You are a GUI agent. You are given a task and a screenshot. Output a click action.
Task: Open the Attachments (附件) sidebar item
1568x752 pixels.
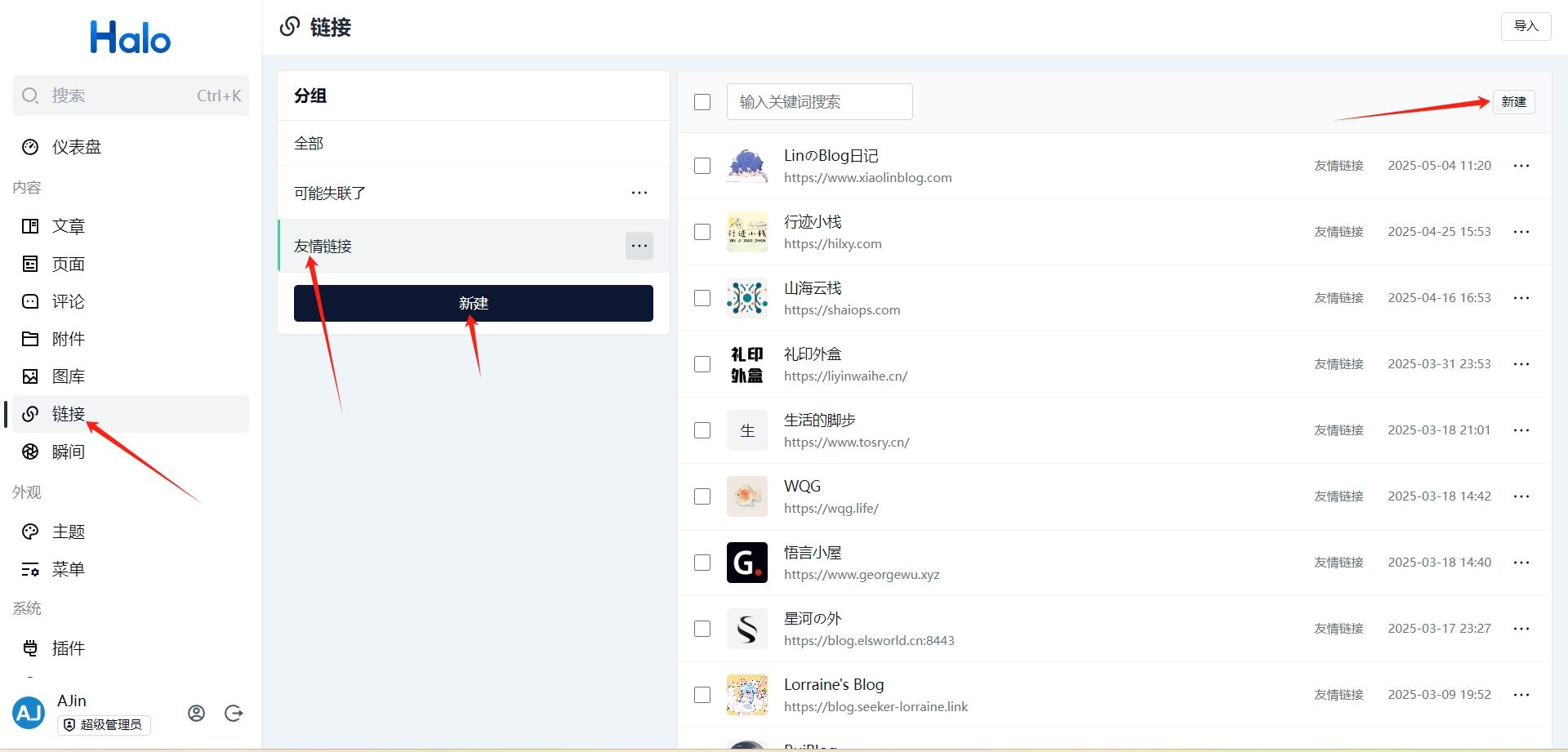click(x=68, y=339)
